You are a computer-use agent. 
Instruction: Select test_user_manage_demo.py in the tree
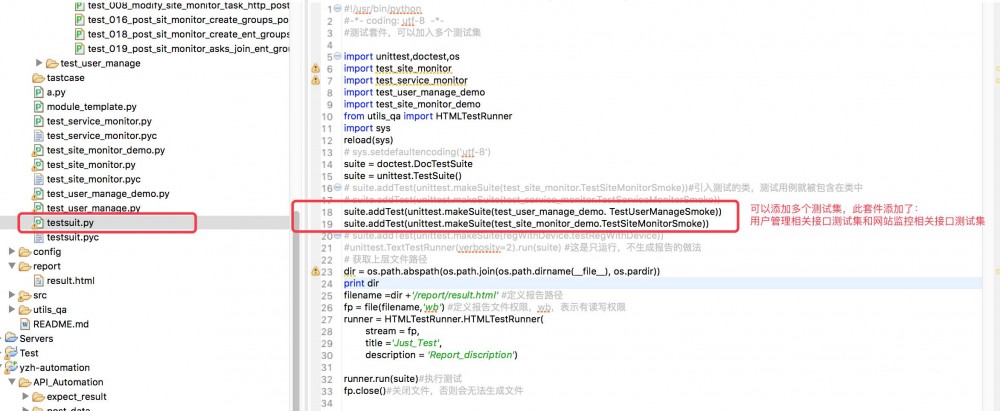108,193
